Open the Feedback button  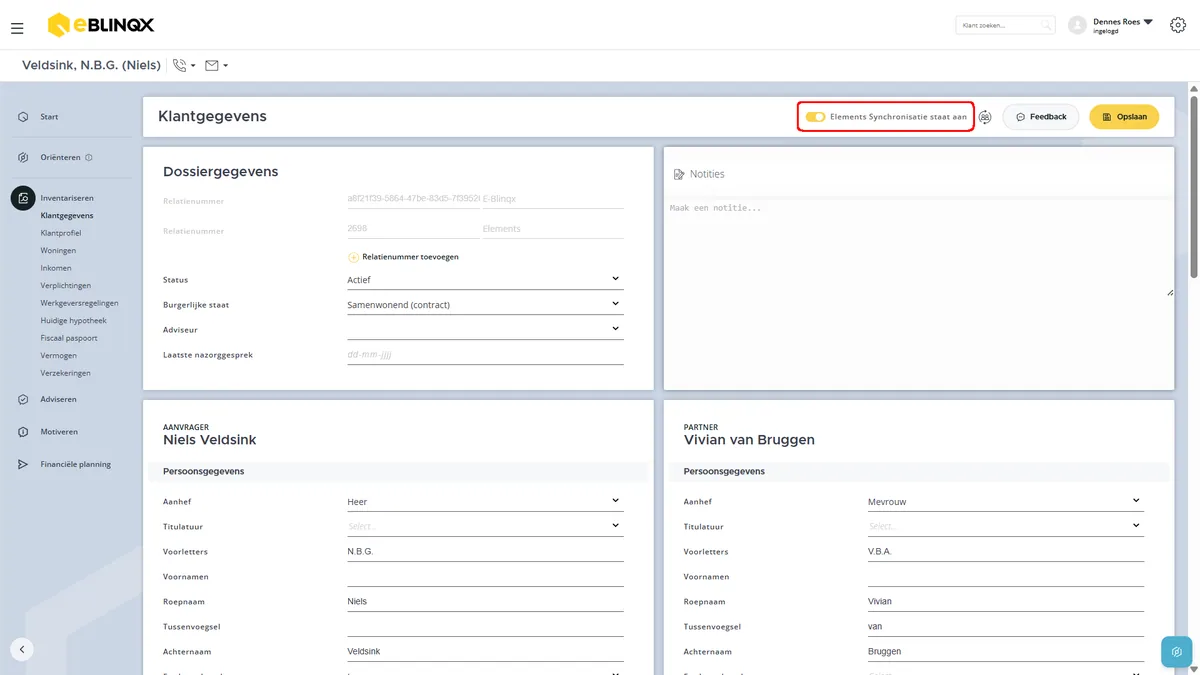(1041, 117)
